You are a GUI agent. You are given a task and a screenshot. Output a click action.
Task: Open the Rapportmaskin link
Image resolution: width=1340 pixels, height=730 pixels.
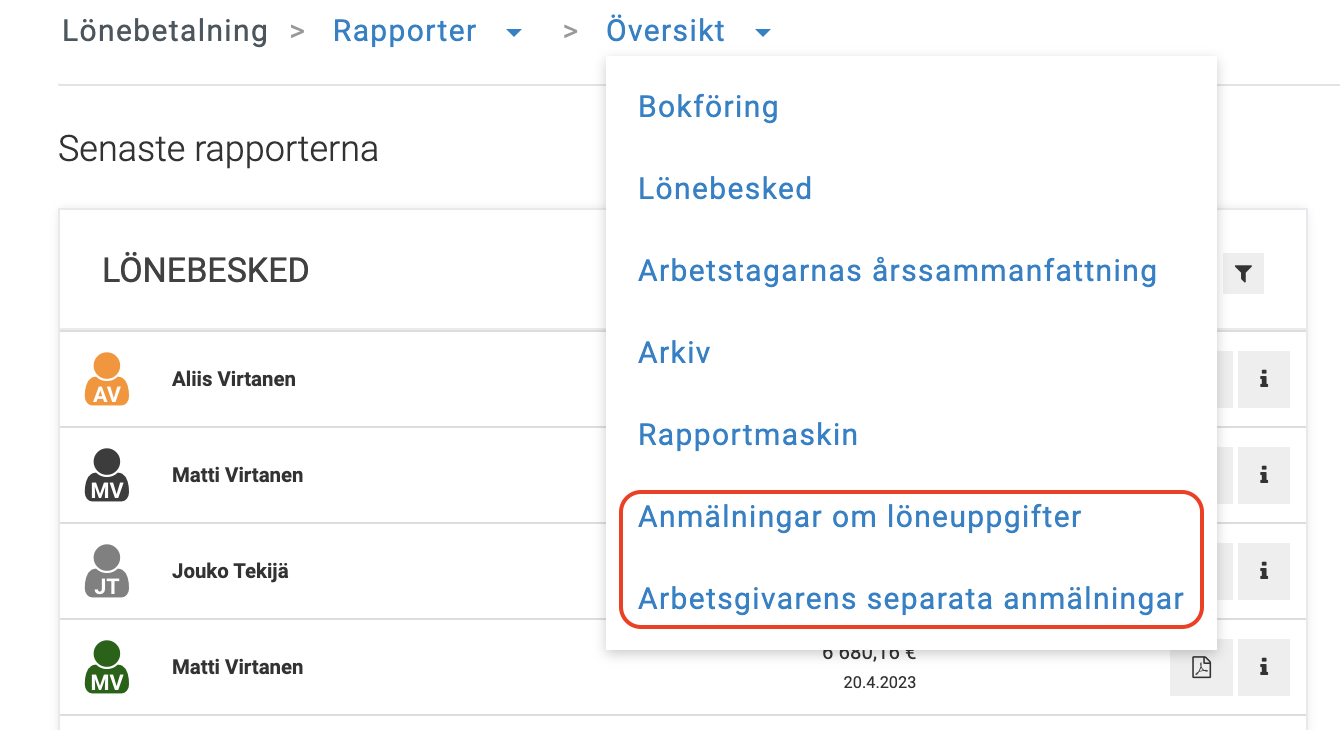pos(748,434)
